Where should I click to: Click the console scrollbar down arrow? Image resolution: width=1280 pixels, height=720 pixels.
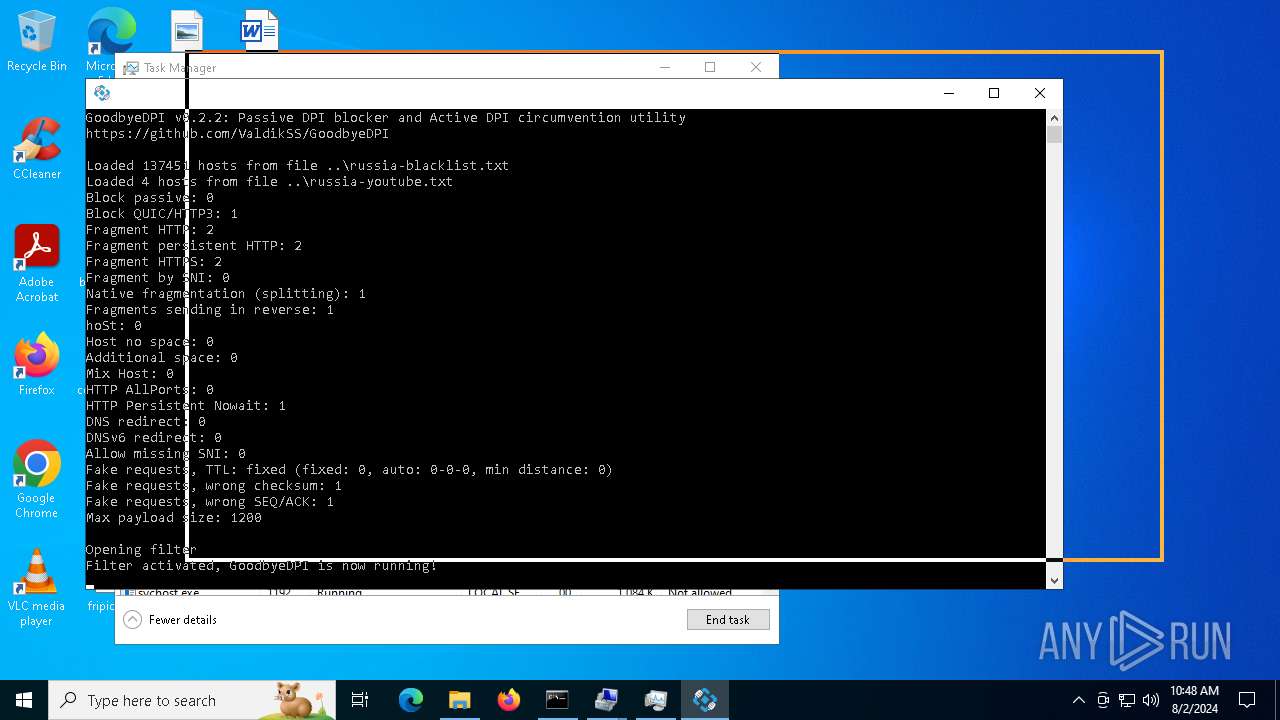coord(1054,580)
